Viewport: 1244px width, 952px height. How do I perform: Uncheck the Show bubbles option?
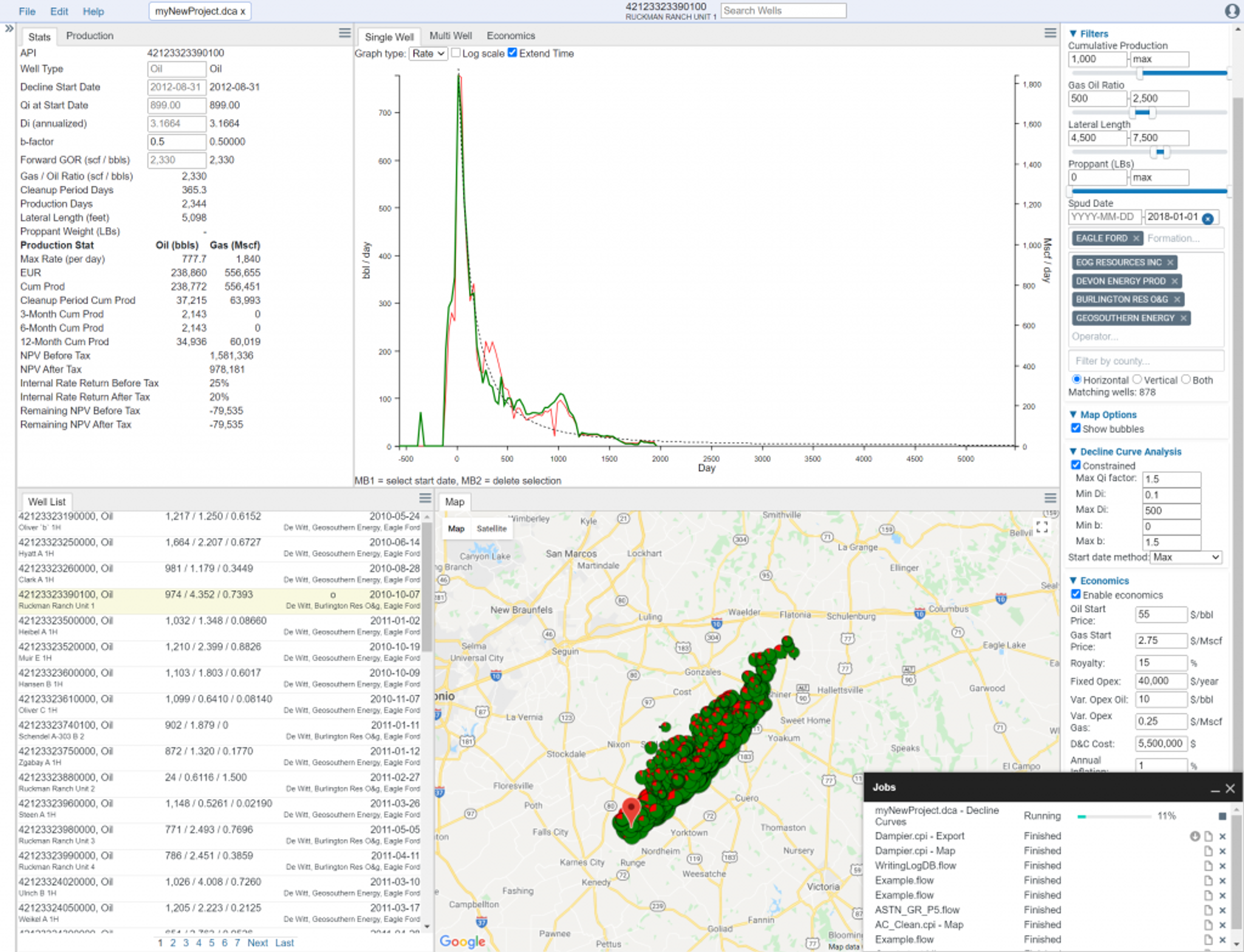(1076, 429)
